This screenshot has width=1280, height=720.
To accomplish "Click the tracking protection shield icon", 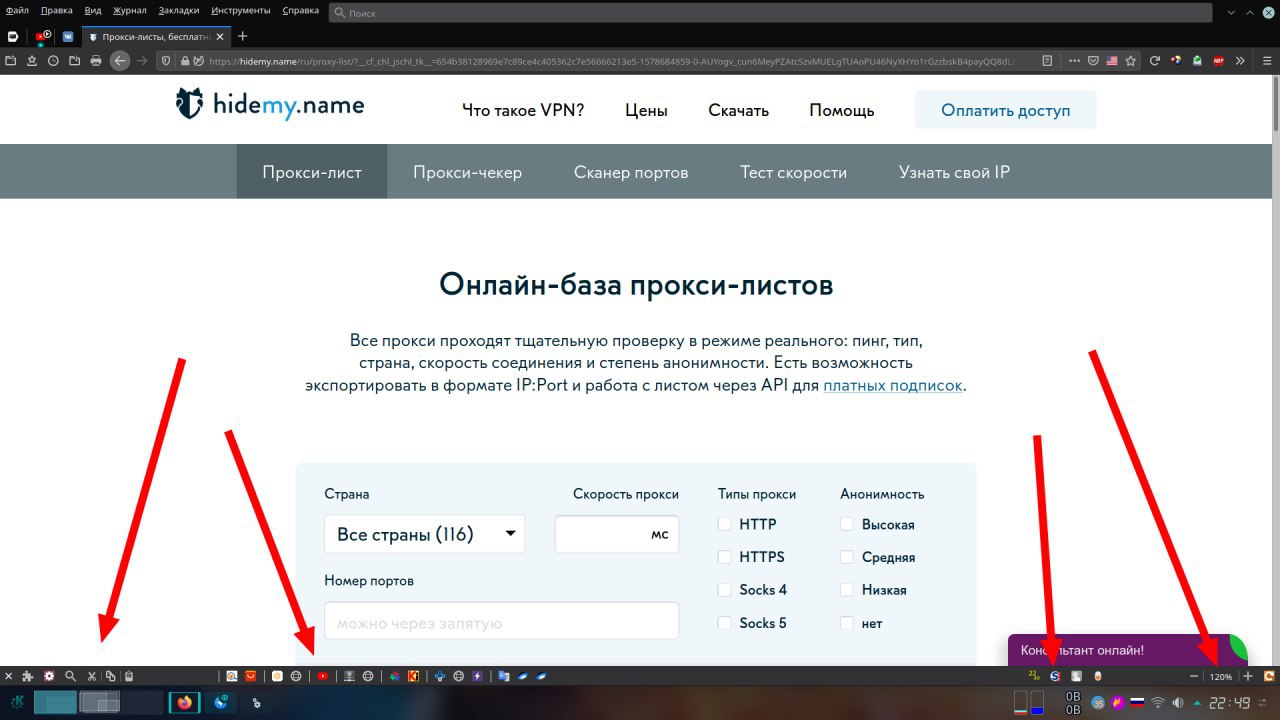I will [x=166, y=60].
